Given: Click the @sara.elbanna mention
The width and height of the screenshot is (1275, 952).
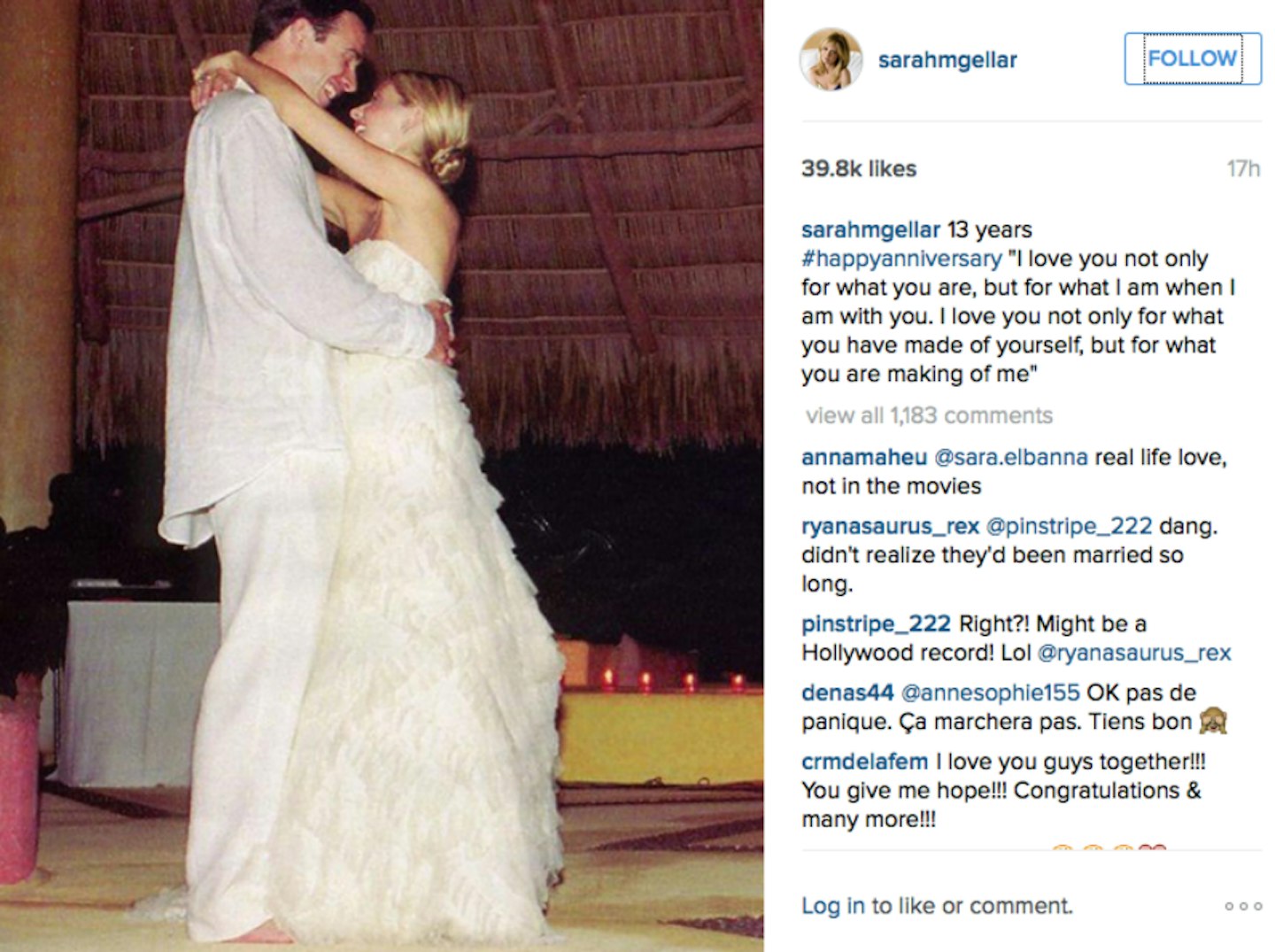Looking at the screenshot, I should coord(1011,457).
